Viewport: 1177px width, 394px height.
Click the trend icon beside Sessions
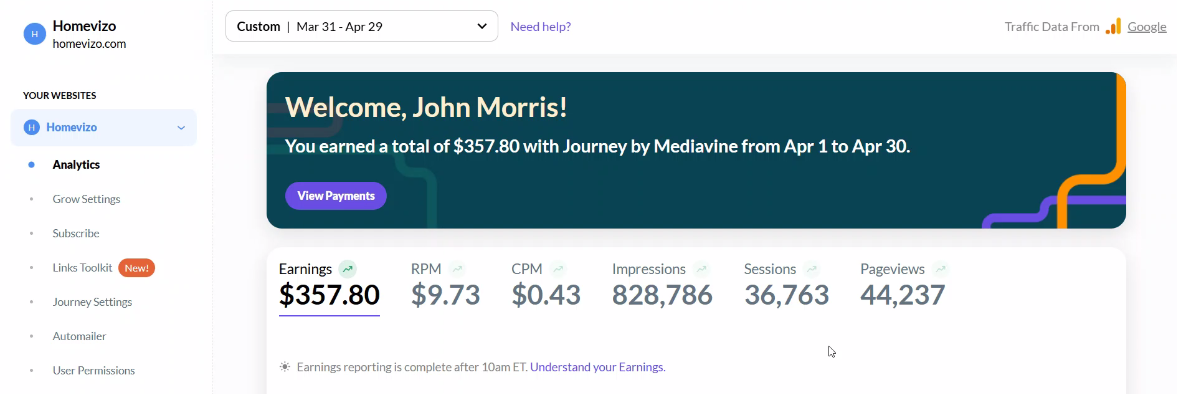coord(811,269)
